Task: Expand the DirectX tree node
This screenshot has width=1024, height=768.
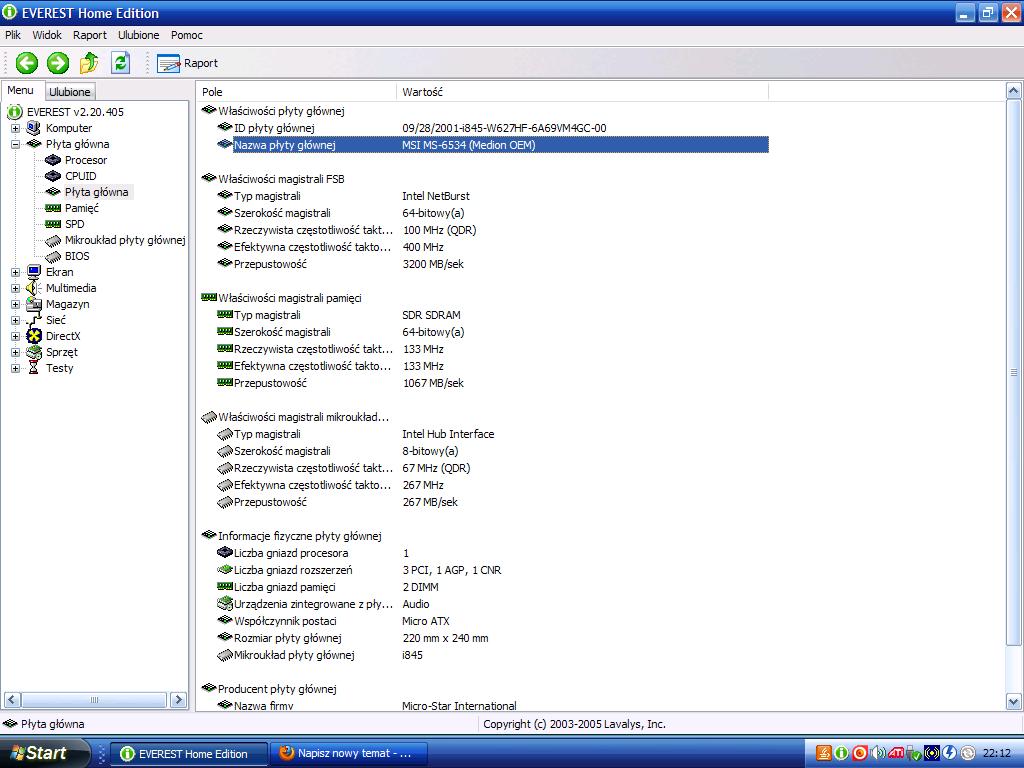Action: coord(16,336)
